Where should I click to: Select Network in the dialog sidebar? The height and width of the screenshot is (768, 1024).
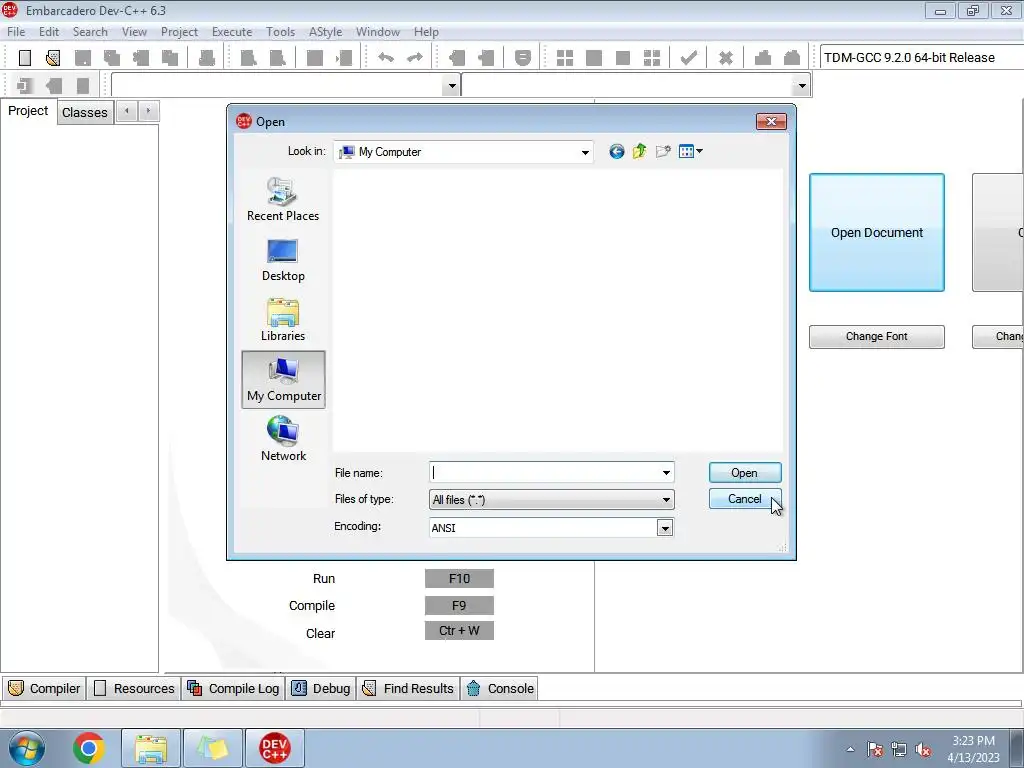tap(283, 440)
